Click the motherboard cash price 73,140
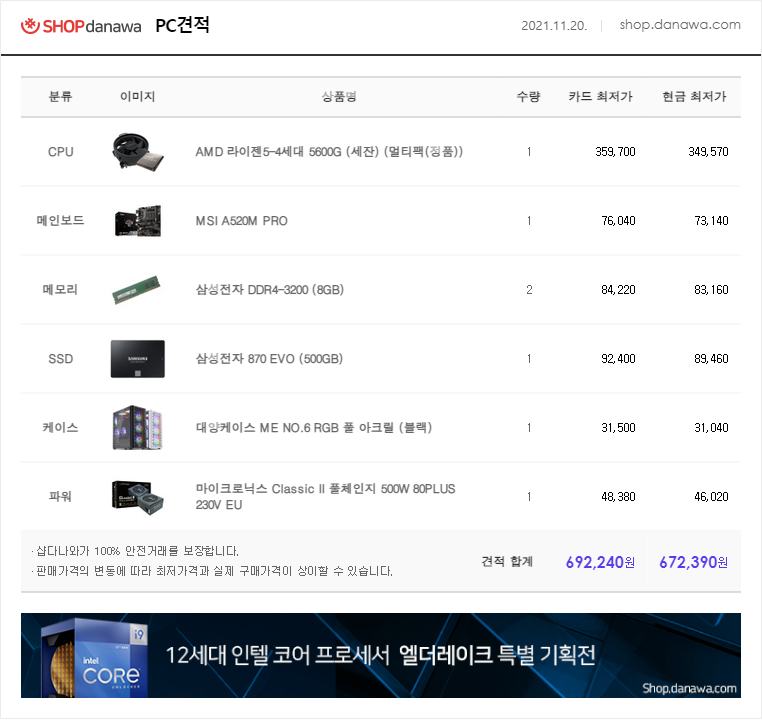The image size is (762, 720). [711, 221]
